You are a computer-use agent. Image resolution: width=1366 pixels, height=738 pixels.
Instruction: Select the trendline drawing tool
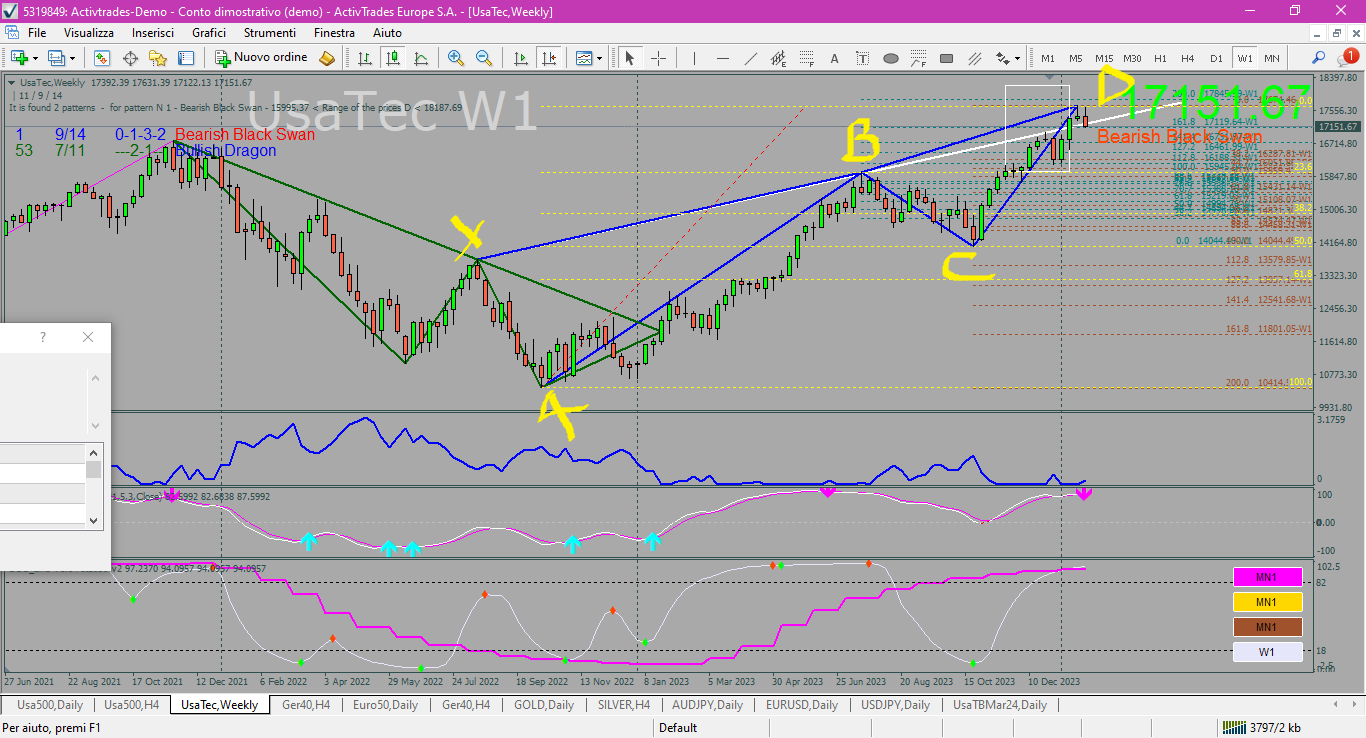tap(750, 58)
